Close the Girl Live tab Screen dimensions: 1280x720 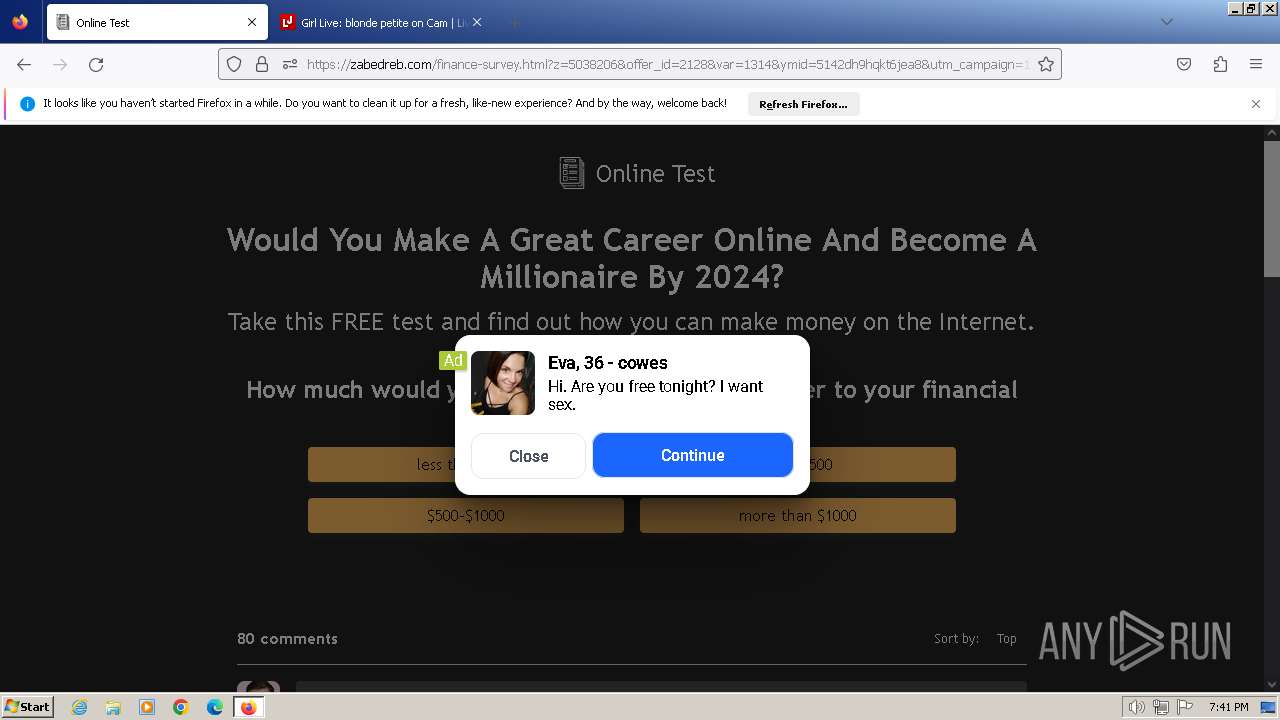point(477,22)
